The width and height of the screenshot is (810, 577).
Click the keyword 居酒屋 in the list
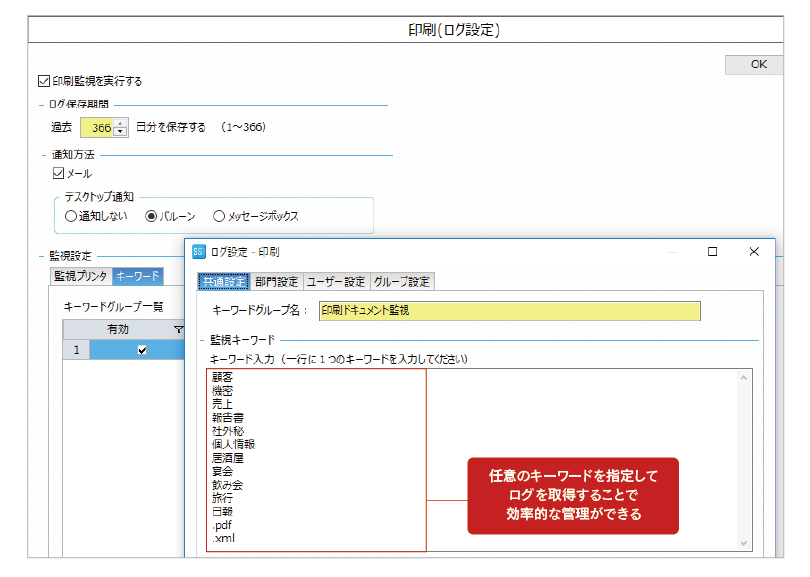[x=228, y=458]
